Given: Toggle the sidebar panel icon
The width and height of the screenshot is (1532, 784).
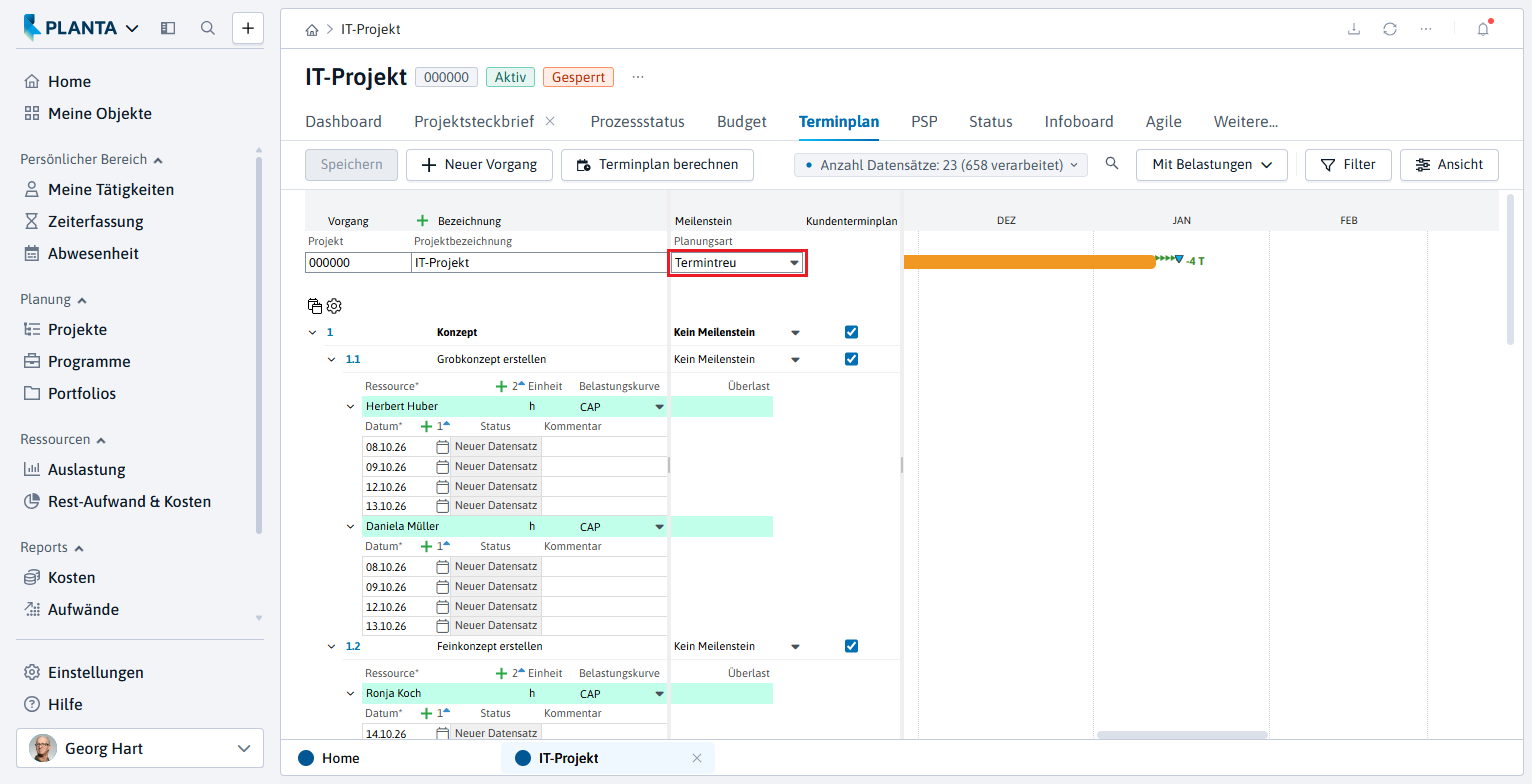Looking at the screenshot, I should pos(168,28).
